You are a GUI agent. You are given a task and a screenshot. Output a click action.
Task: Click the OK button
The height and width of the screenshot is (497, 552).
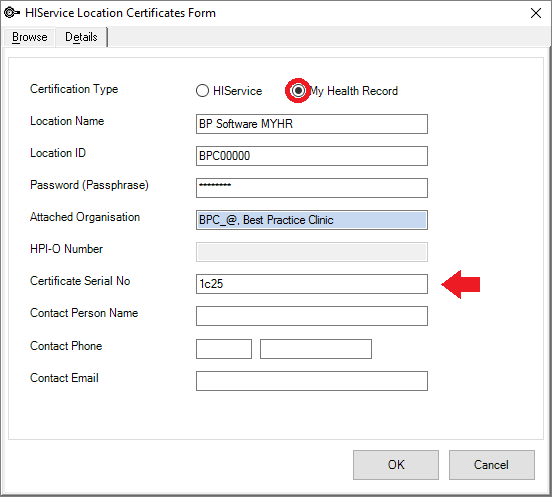(396, 465)
